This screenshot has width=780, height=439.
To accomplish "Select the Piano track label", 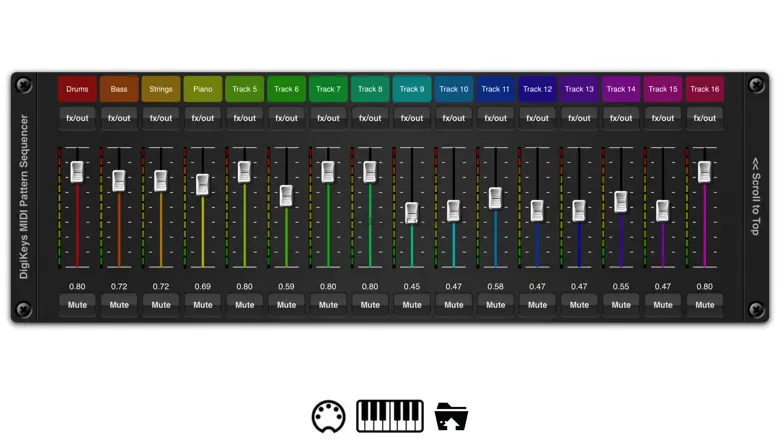I will (202, 89).
